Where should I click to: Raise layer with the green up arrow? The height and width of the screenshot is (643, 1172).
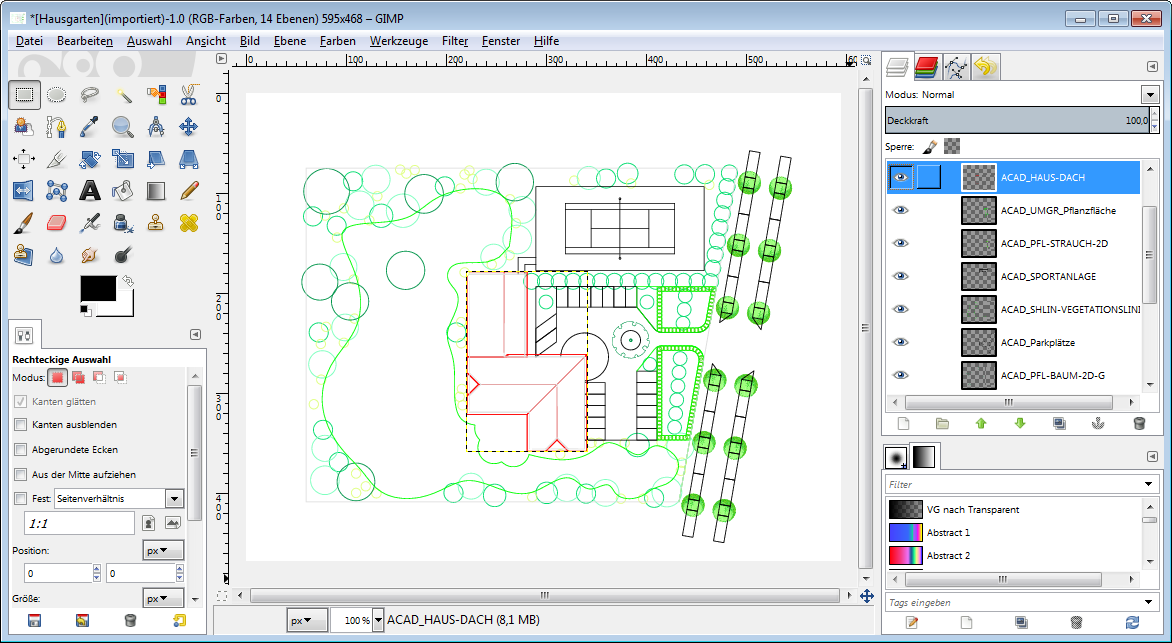click(981, 423)
